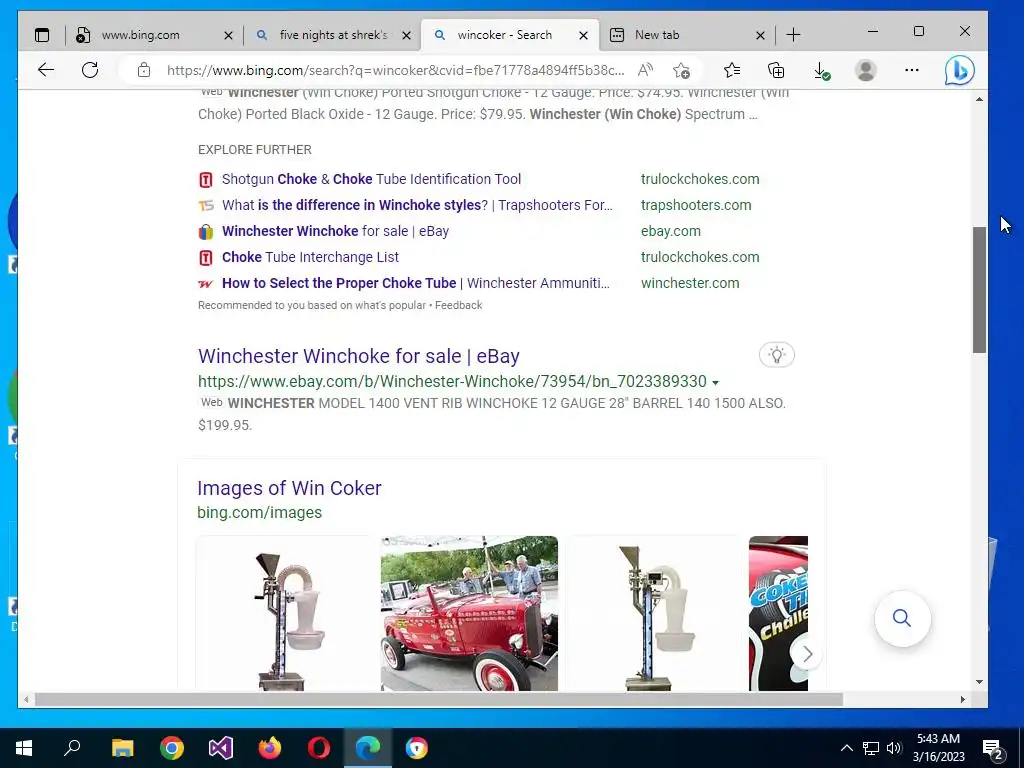
Task: Launch Opera from taskbar
Action: (319, 748)
